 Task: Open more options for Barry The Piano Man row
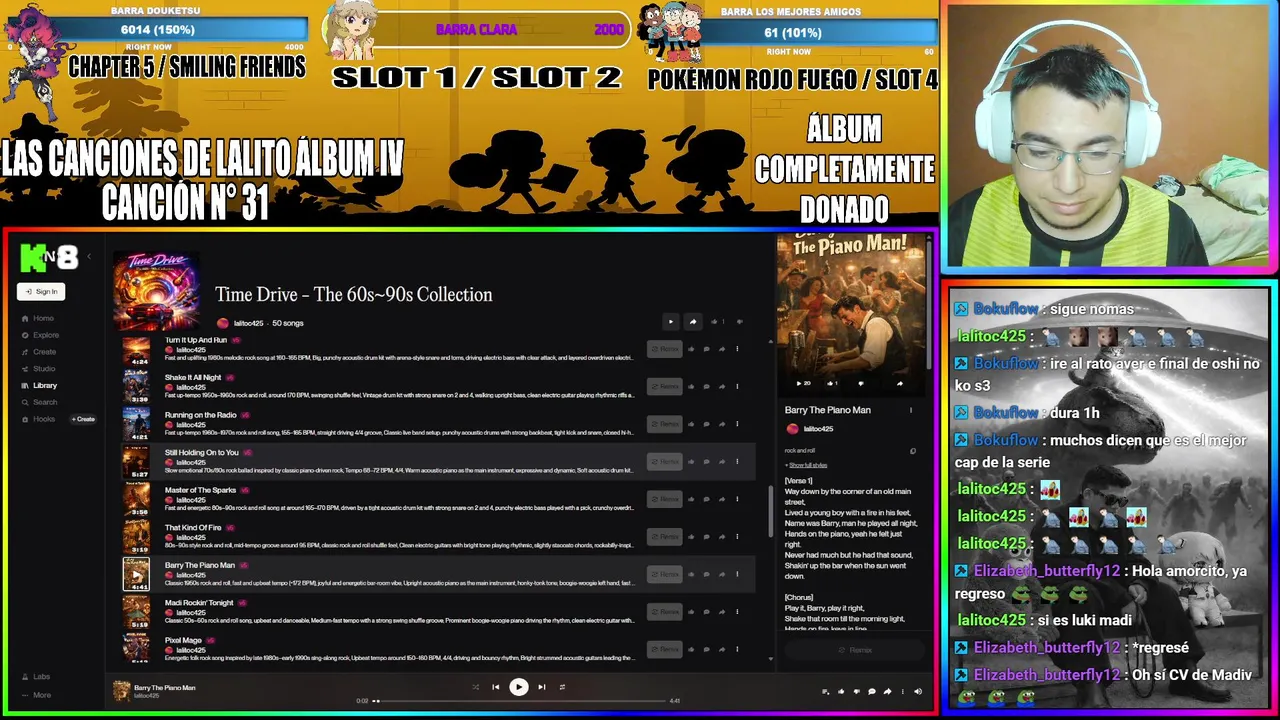click(737, 574)
